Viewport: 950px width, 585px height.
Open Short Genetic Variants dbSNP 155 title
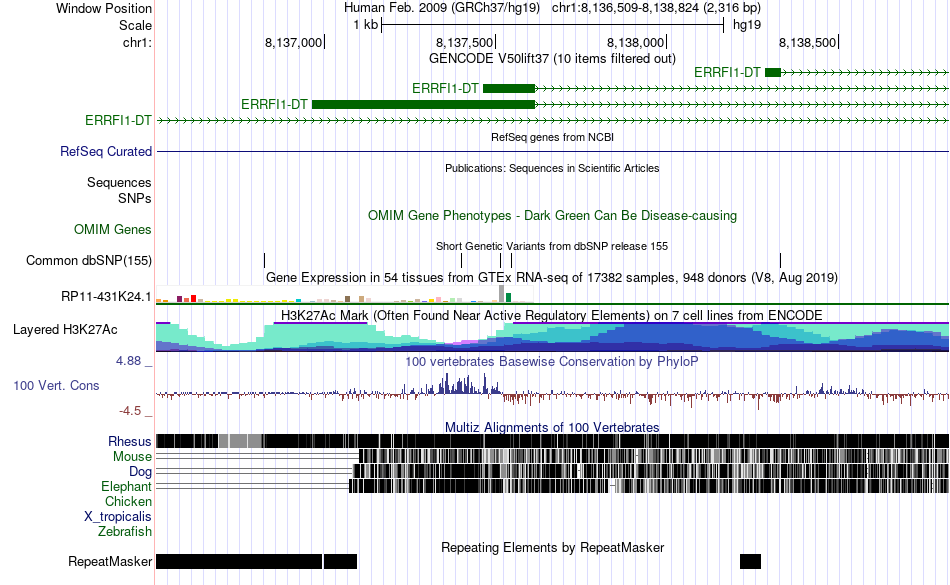click(x=552, y=246)
